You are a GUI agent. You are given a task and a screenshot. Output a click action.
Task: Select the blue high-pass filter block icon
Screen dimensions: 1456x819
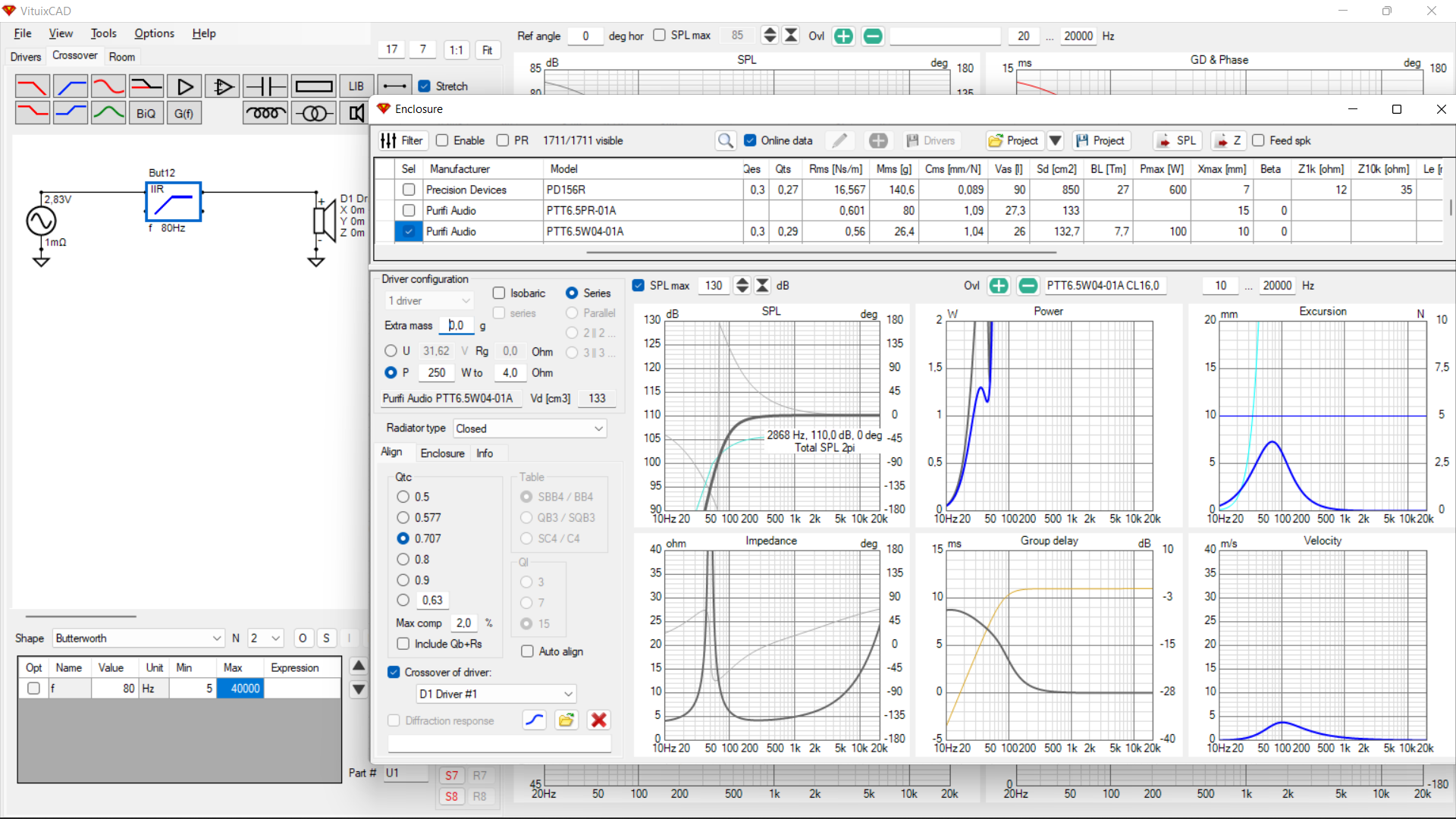[x=71, y=86]
